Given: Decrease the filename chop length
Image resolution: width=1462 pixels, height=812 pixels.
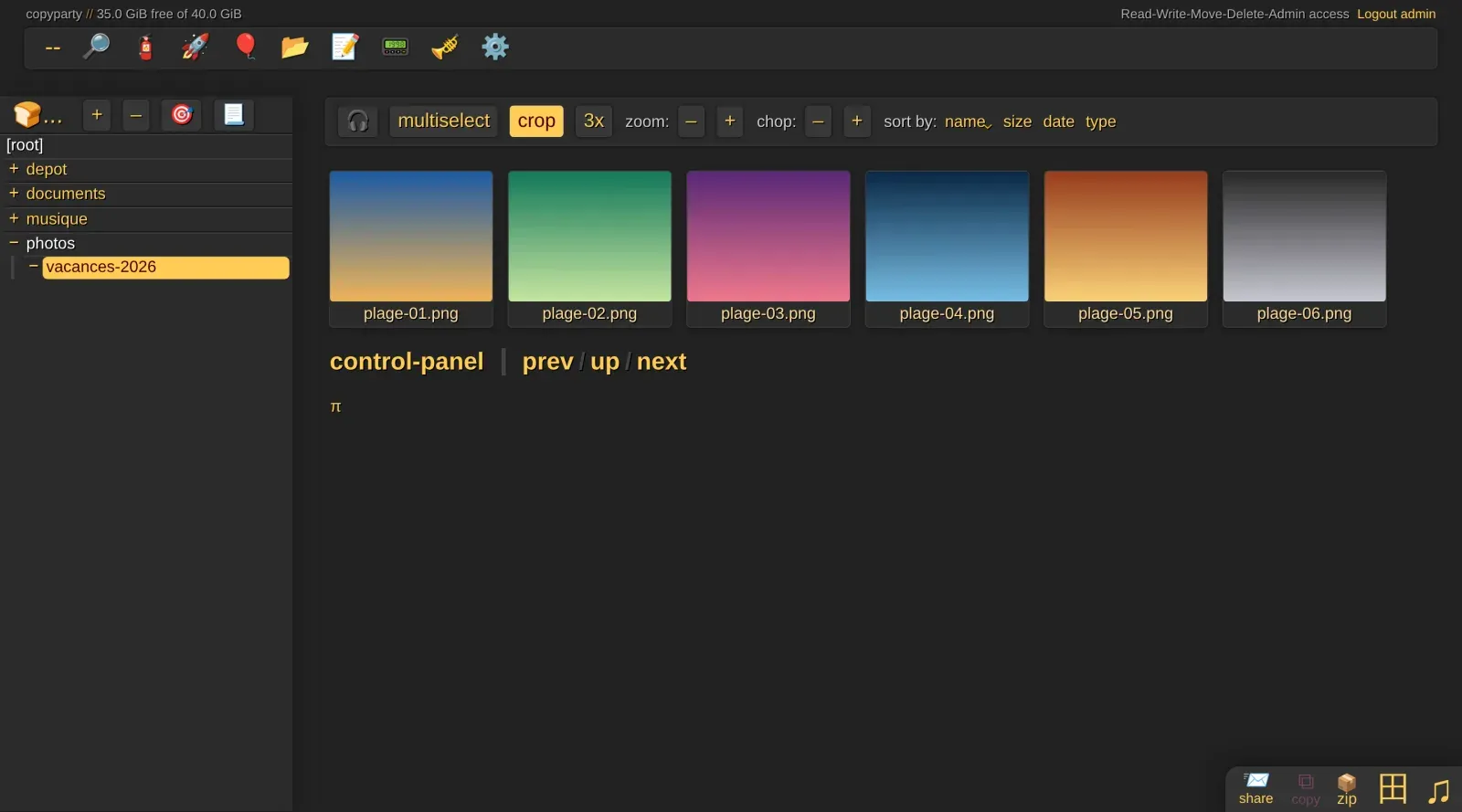Looking at the screenshot, I should [x=819, y=121].
